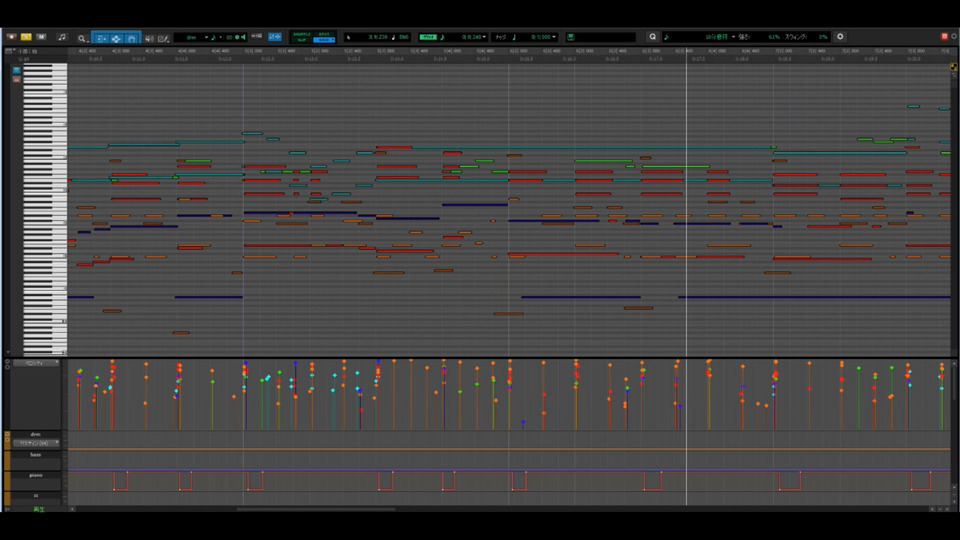Screen dimensions: 960x540
Task: Select the move/cross arrows tool
Action: click(116, 39)
